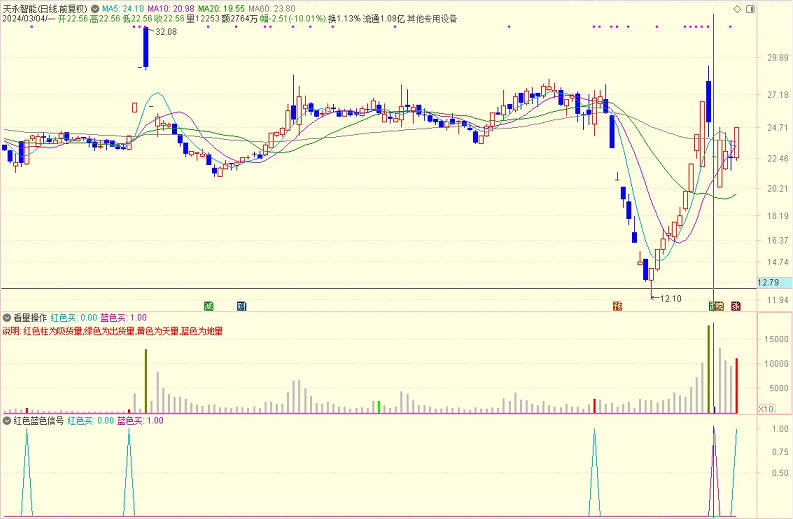The width and height of the screenshot is (793, 519).
Task: Click the diamond icon at top right
Action: coord(737,9)
